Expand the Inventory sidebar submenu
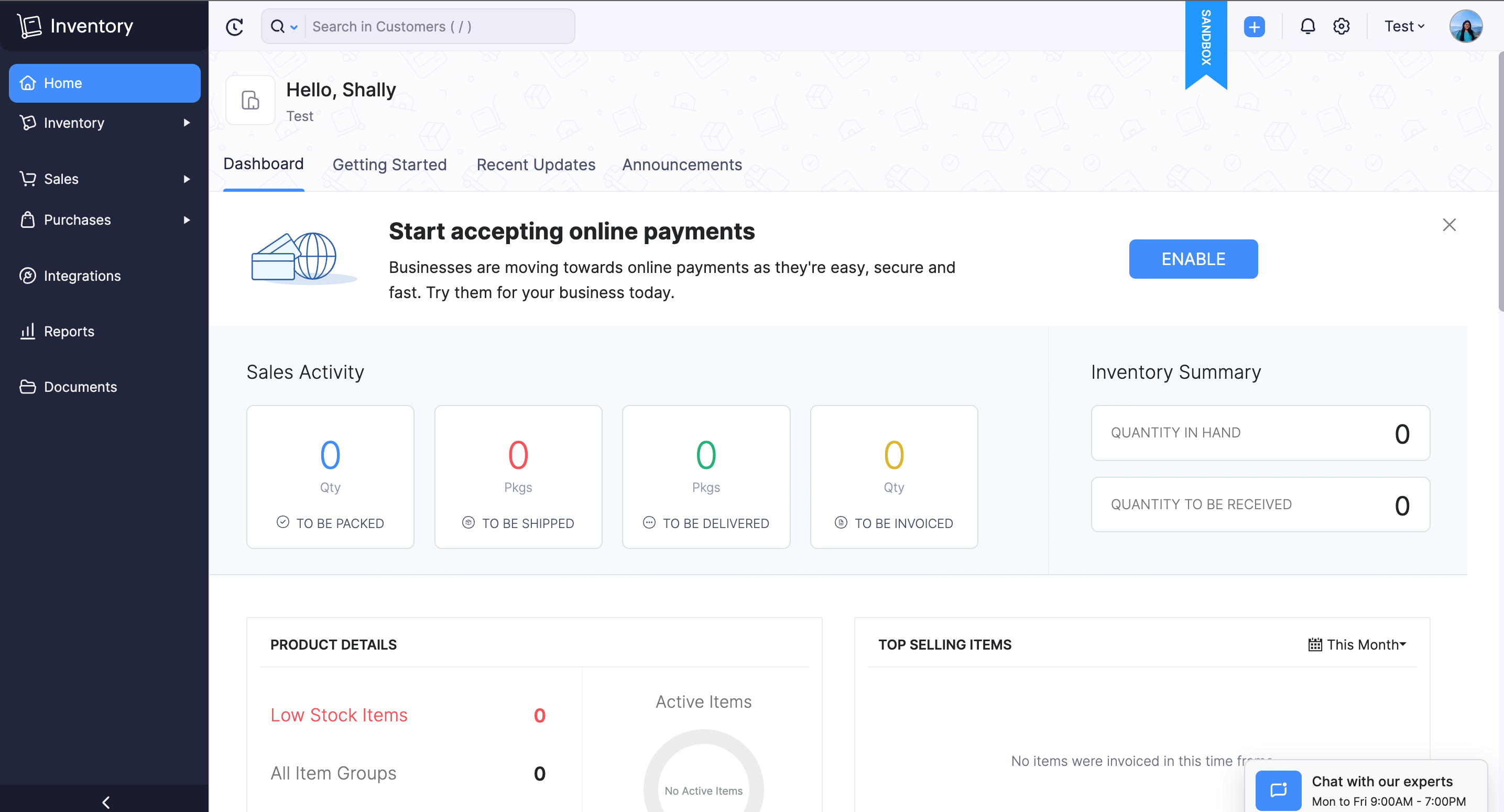 click(x=187, y=123)
